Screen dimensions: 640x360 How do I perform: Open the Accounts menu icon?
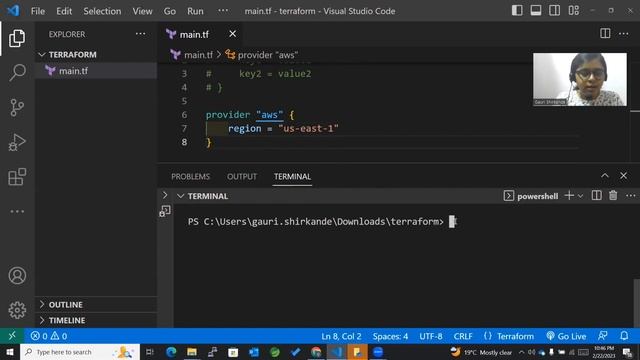17,276
